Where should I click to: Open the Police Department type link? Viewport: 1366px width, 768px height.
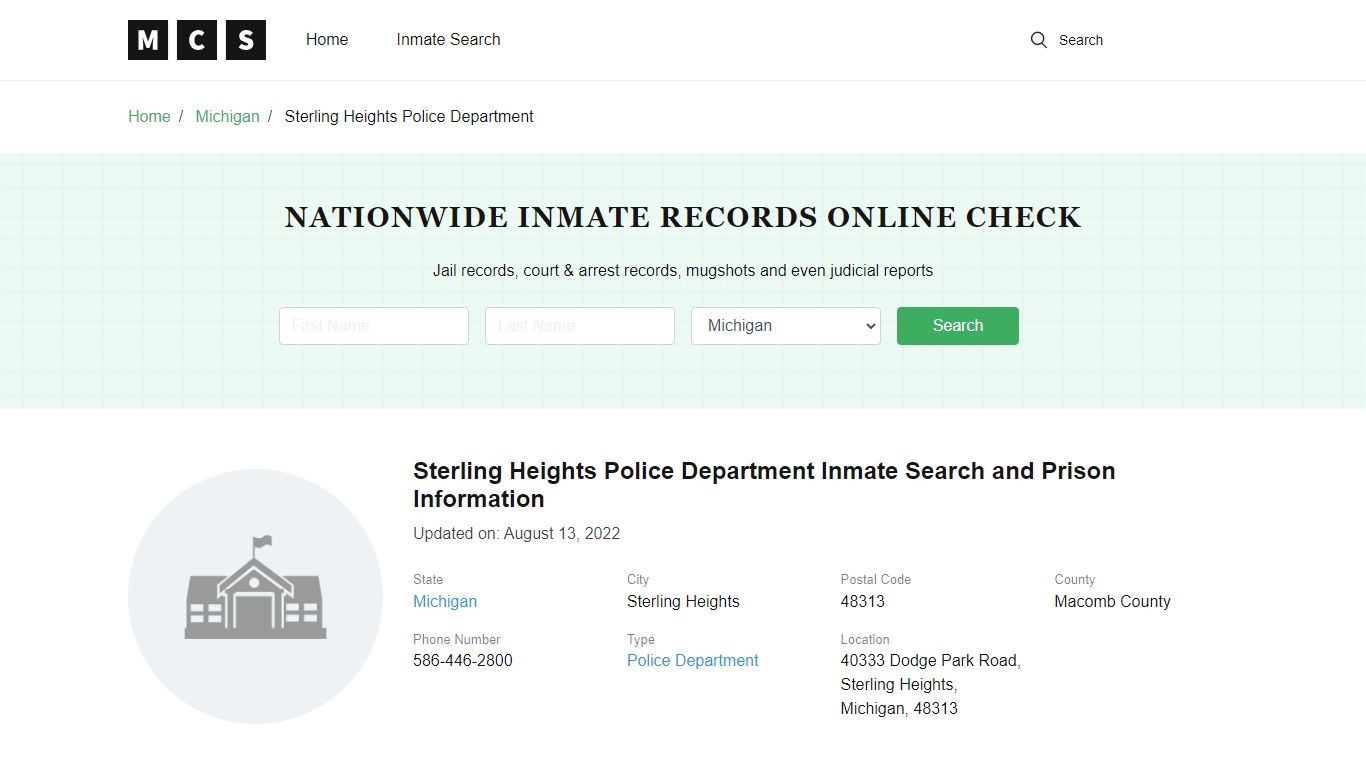(x=693, y=660)
